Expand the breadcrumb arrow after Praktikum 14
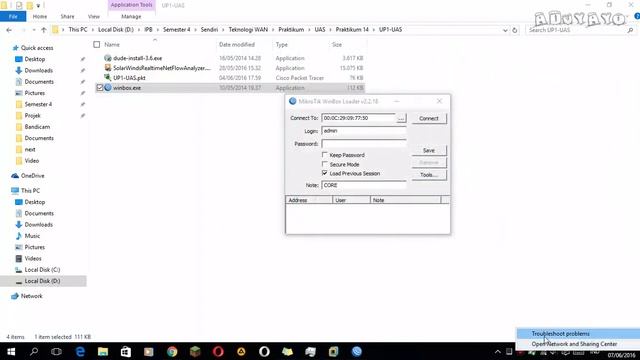640x360 pixels. pos(373,30)
